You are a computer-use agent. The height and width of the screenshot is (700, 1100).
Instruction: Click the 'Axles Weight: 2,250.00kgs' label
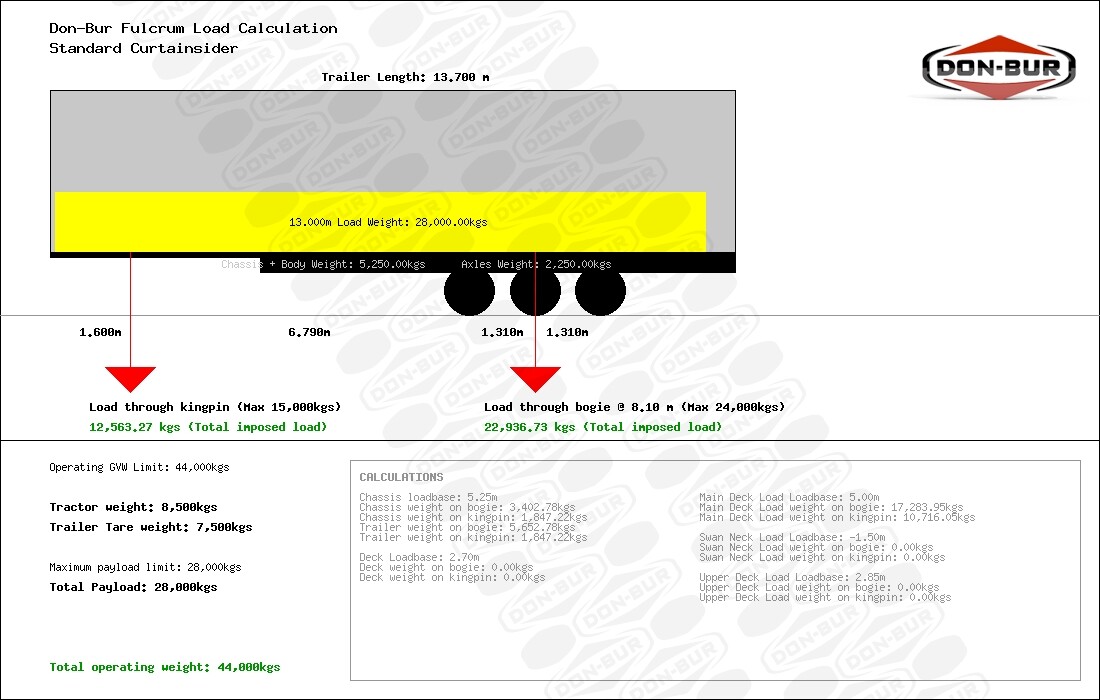point(536,264)
